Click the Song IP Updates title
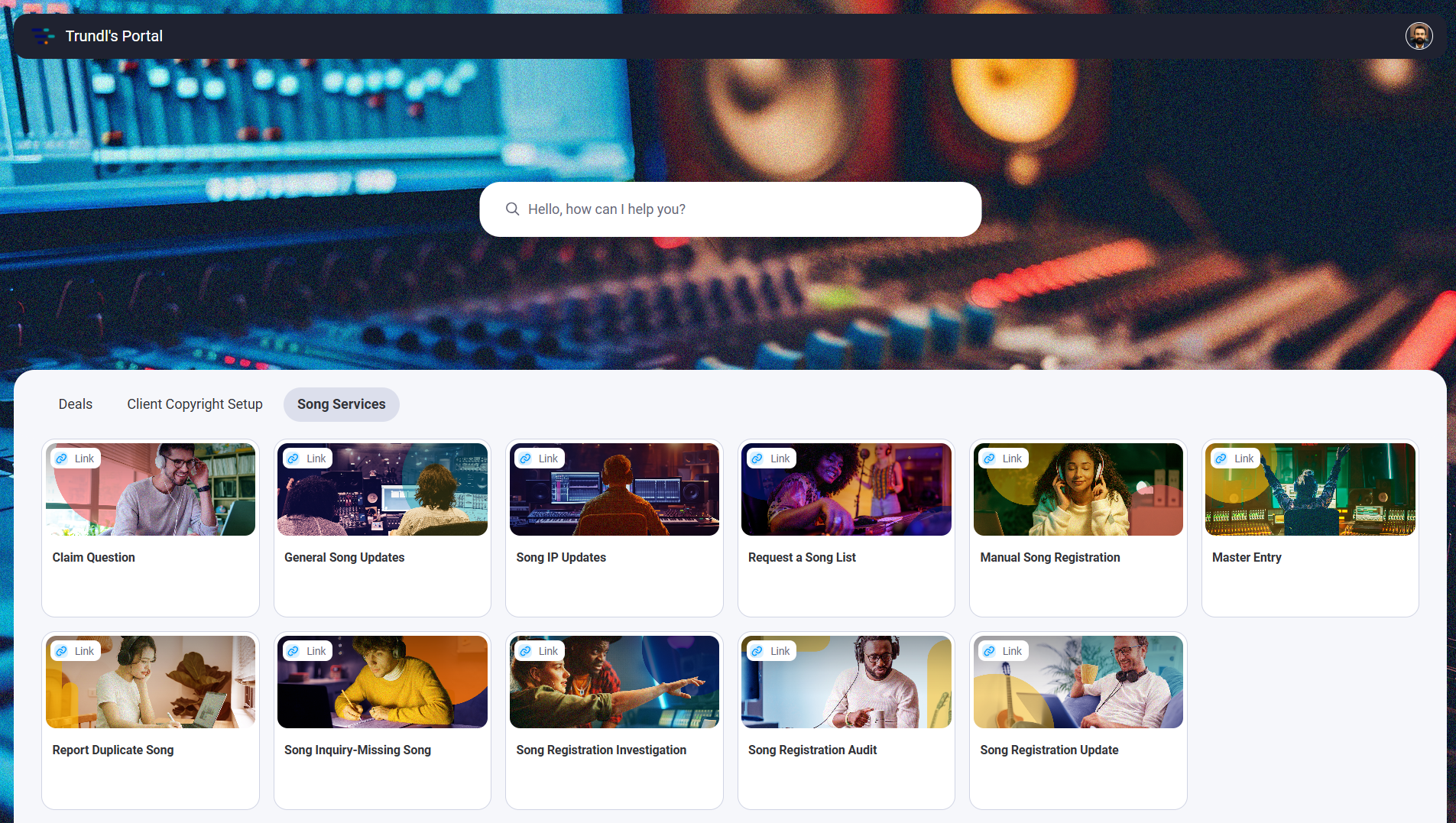 click(561, 558)
